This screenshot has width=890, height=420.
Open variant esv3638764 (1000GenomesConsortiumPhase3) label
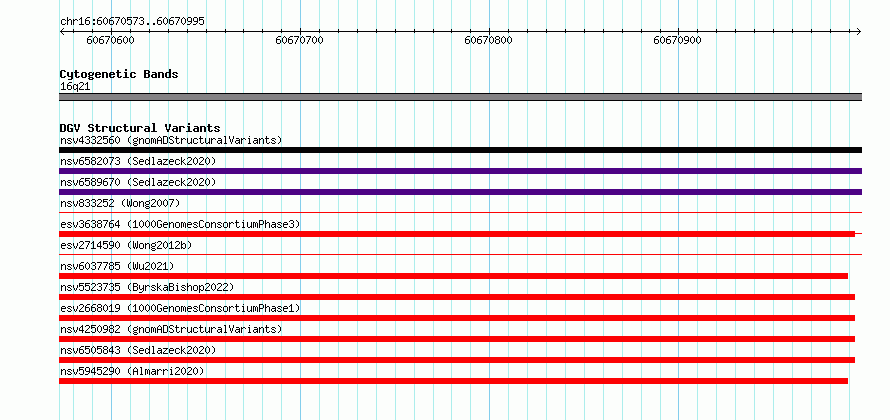coord(180,224)
